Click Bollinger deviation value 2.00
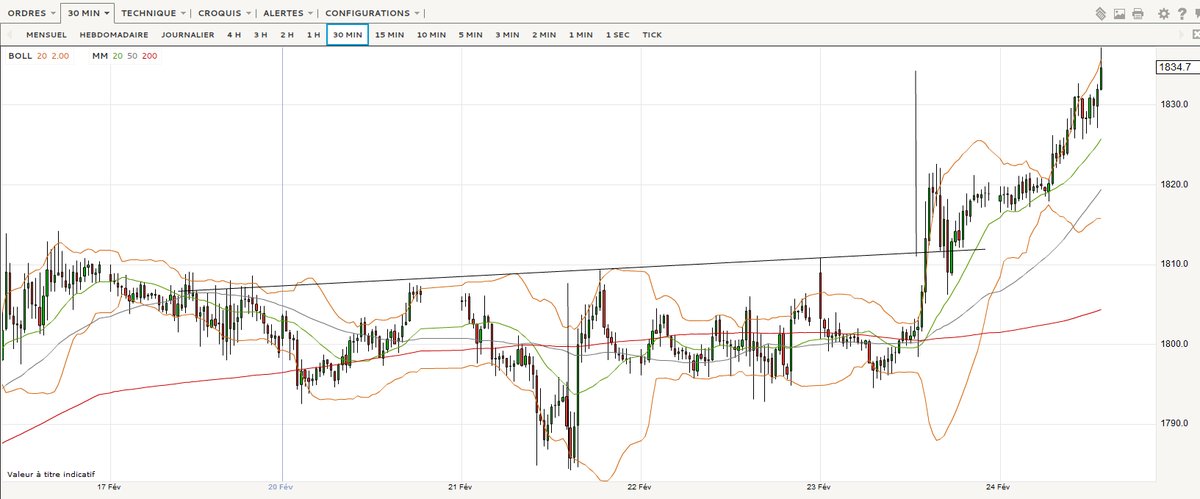The image size is (1200, 499). 60,56
